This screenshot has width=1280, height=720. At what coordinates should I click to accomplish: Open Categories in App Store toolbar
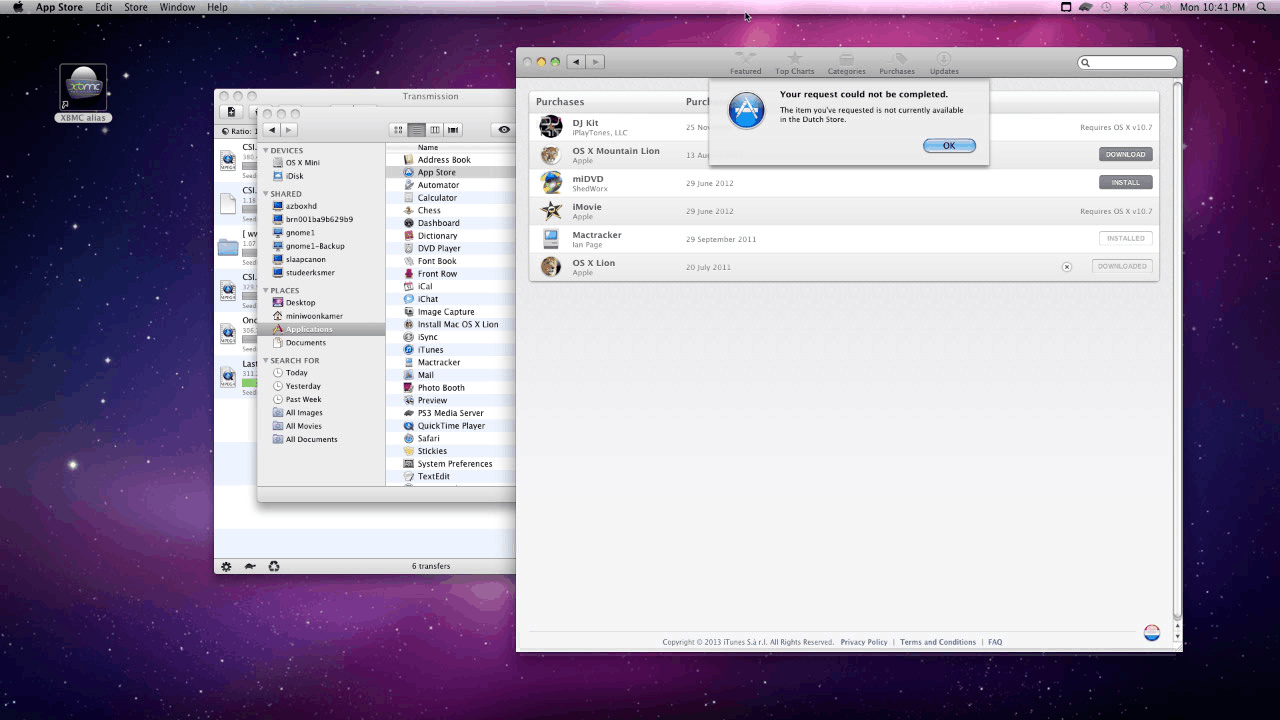(x=846, y=64)
